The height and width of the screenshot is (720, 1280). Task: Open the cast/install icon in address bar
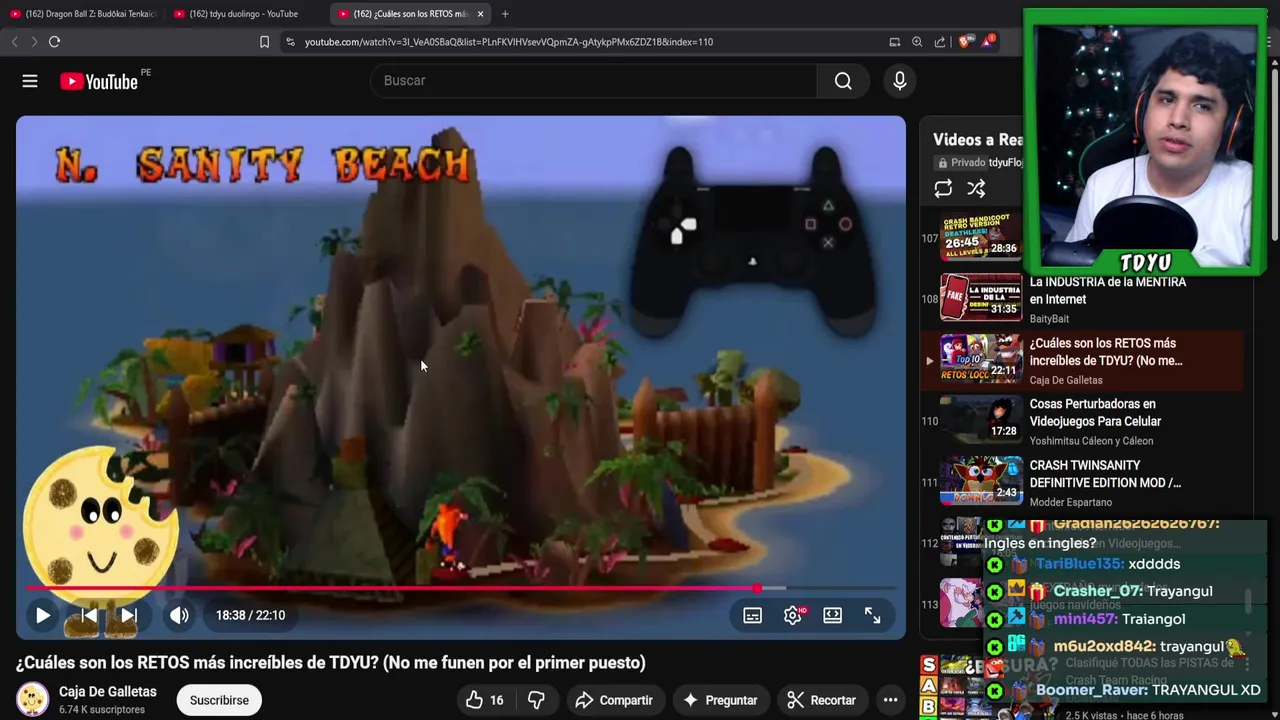coord(895,42)
